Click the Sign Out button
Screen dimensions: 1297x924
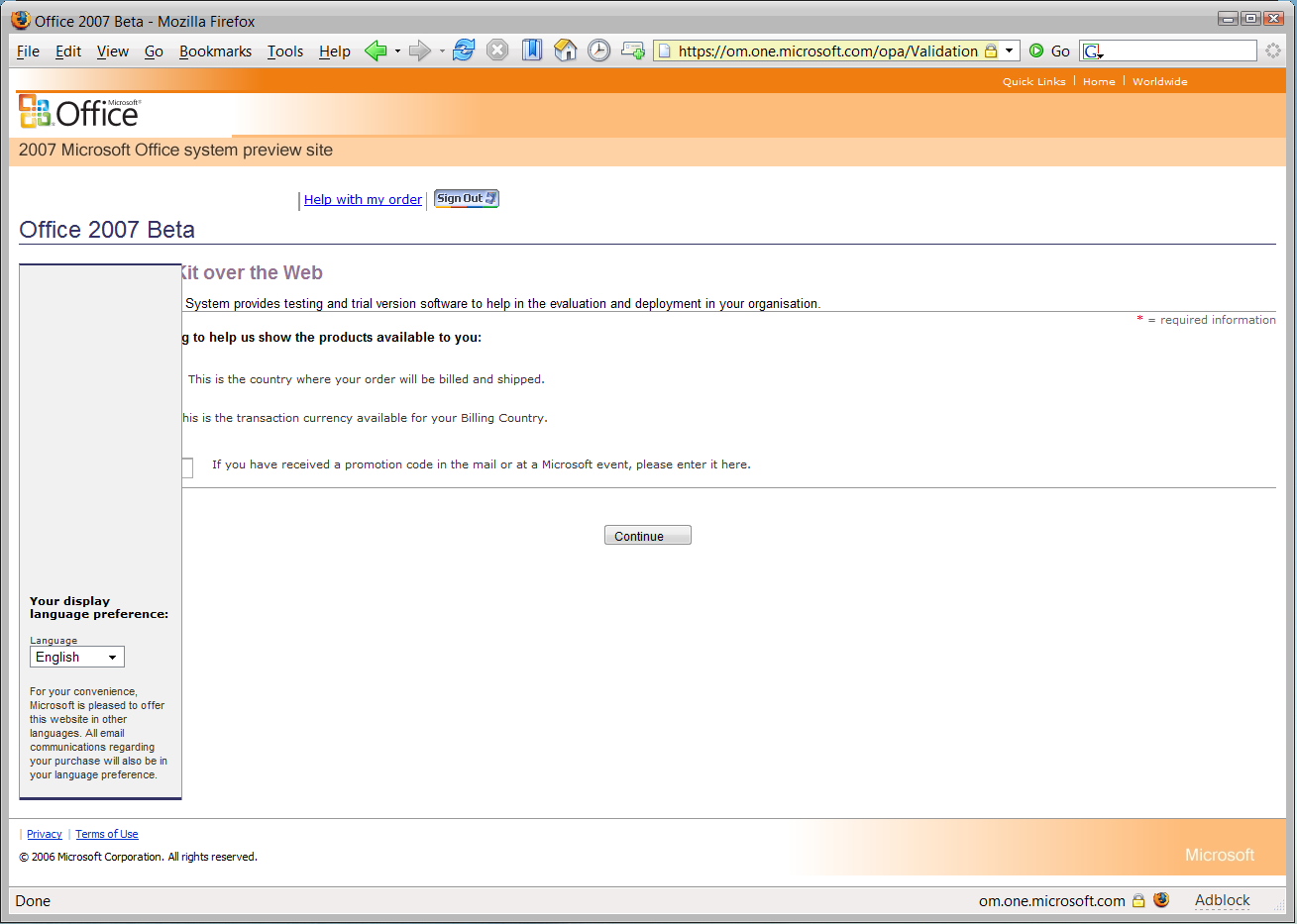[x=467, y=198]
